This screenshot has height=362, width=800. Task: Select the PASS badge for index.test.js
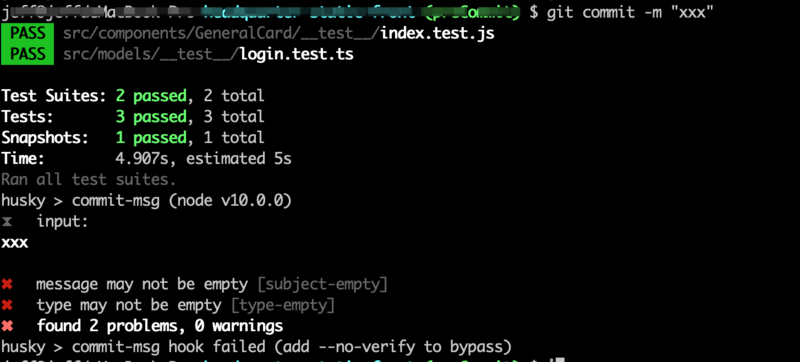[x=28, y=34]
